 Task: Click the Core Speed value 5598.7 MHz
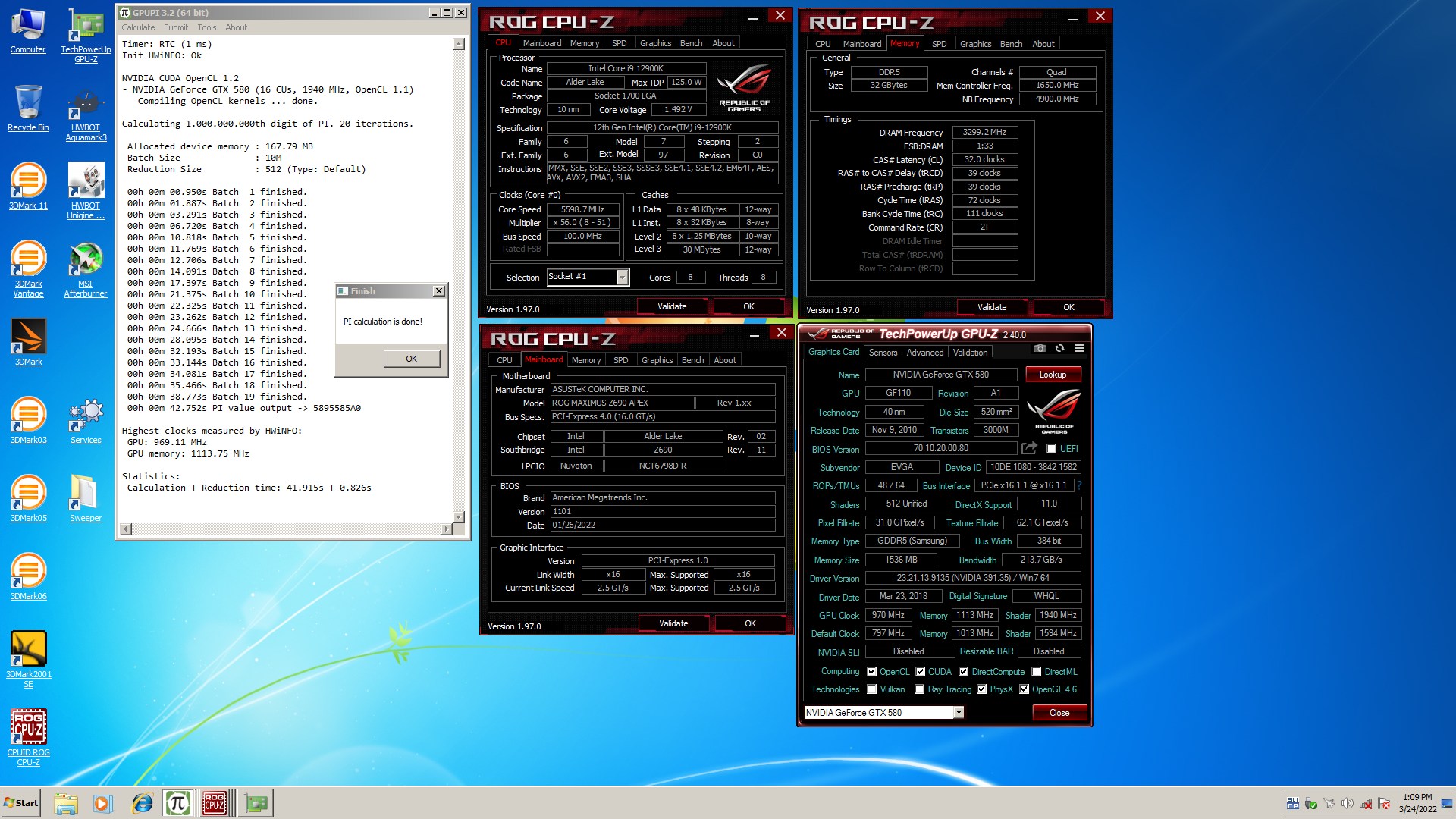(582, 209)
